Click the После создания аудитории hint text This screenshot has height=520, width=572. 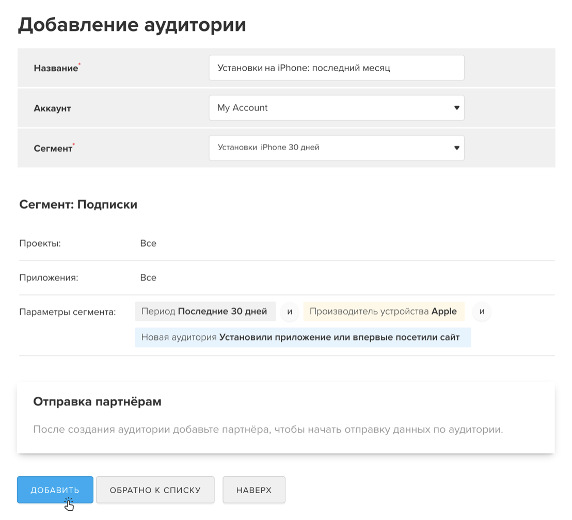[x=268, y=430]
